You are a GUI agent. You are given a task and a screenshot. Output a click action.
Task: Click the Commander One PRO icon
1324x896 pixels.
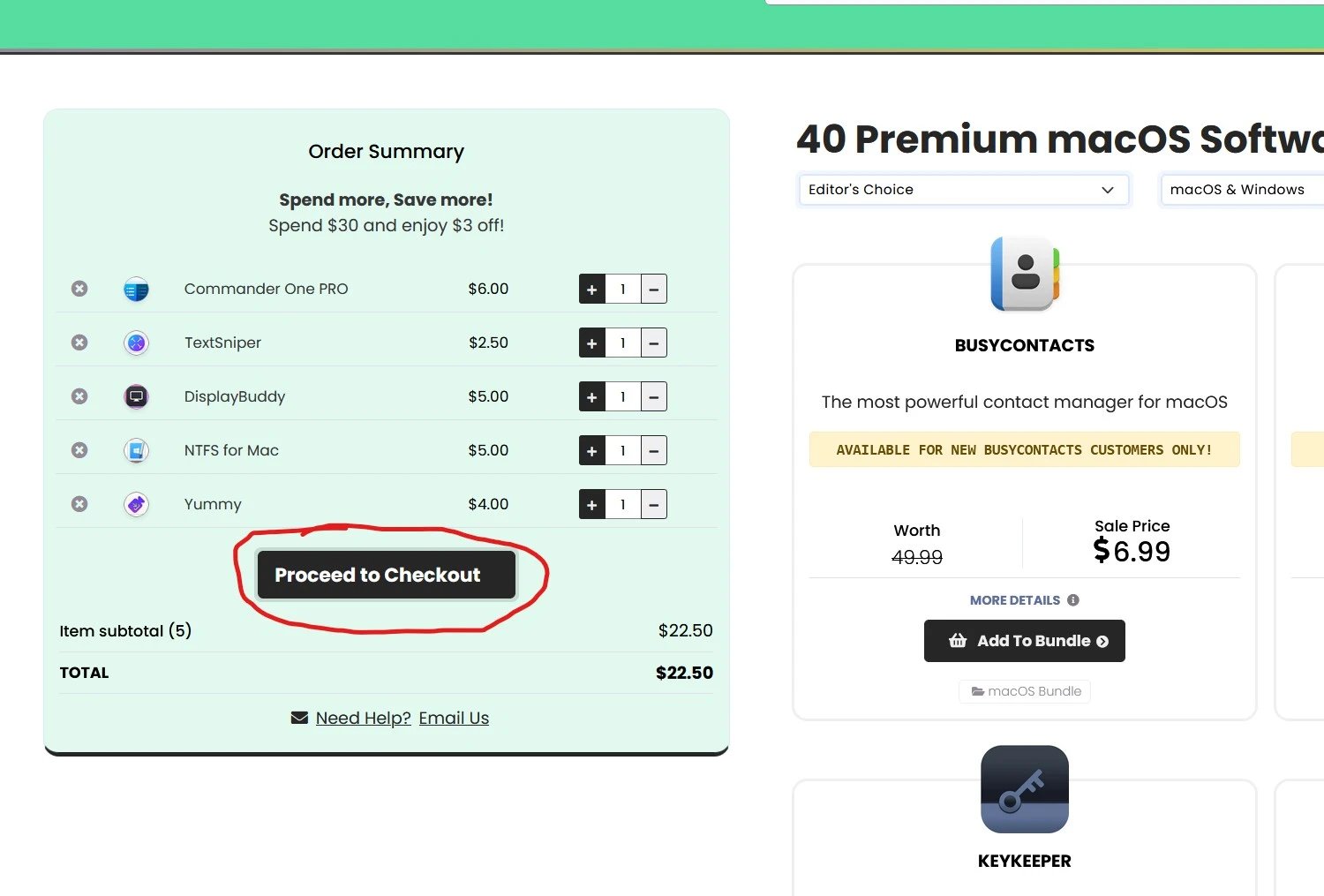click(x=136, y=289)
